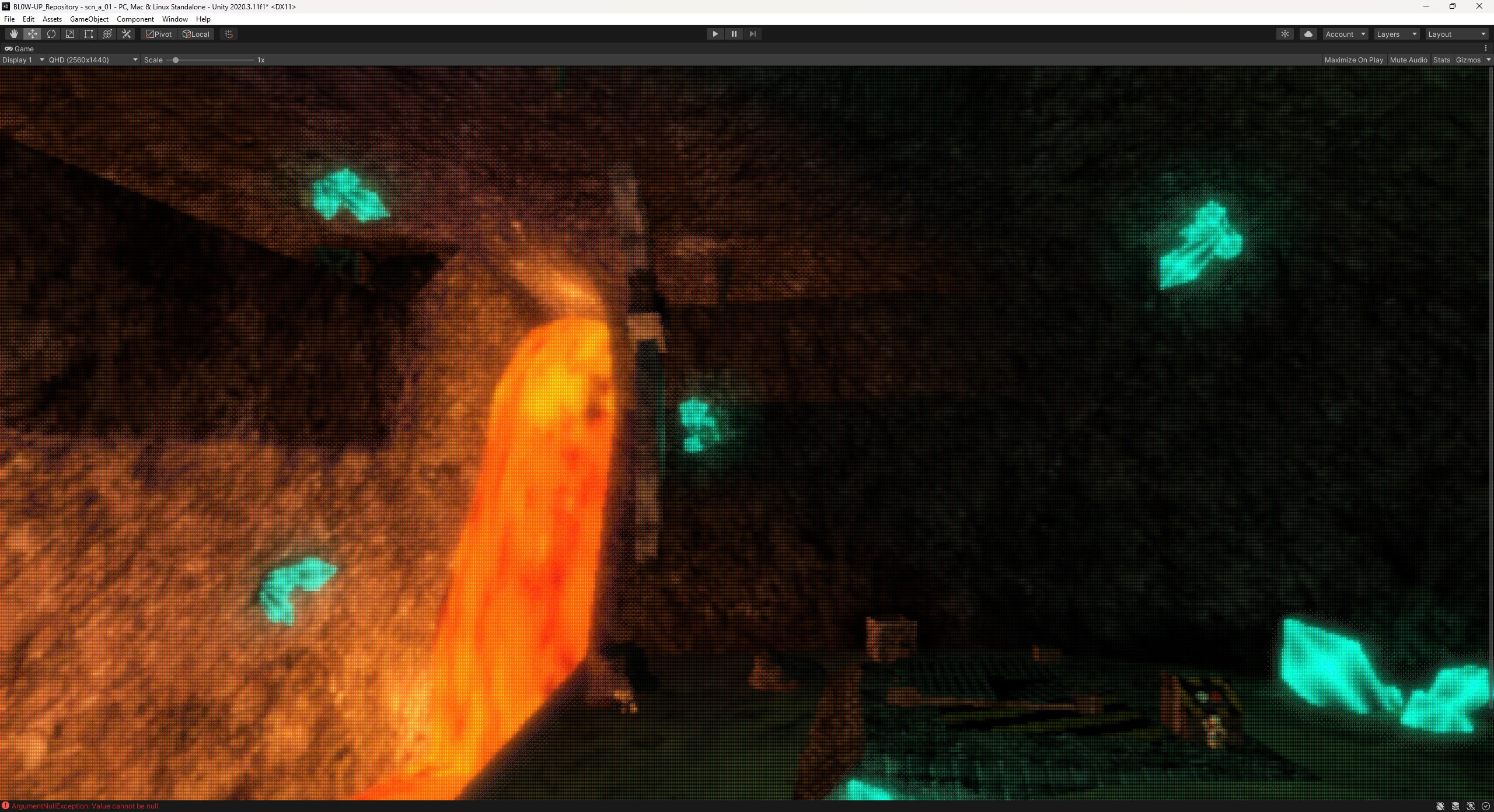The image size is (1494, 812).
Task: Select the Hand tool
Action: click(x=13, y=34)
